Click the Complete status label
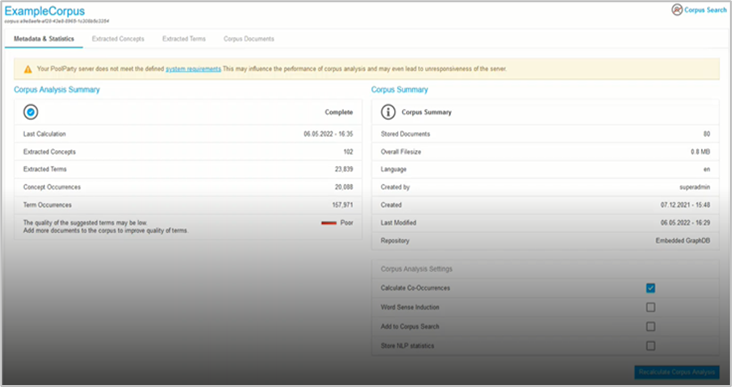 (339, 112)
